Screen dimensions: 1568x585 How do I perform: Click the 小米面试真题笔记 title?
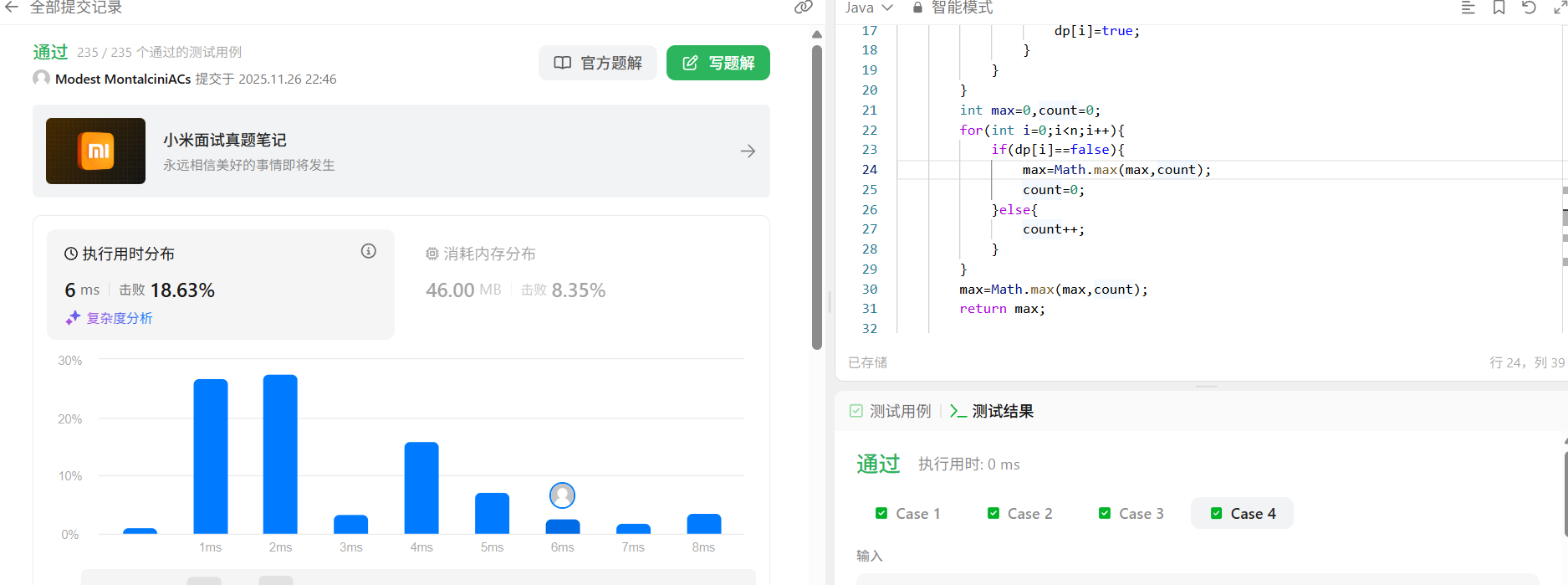pos(225,140)
